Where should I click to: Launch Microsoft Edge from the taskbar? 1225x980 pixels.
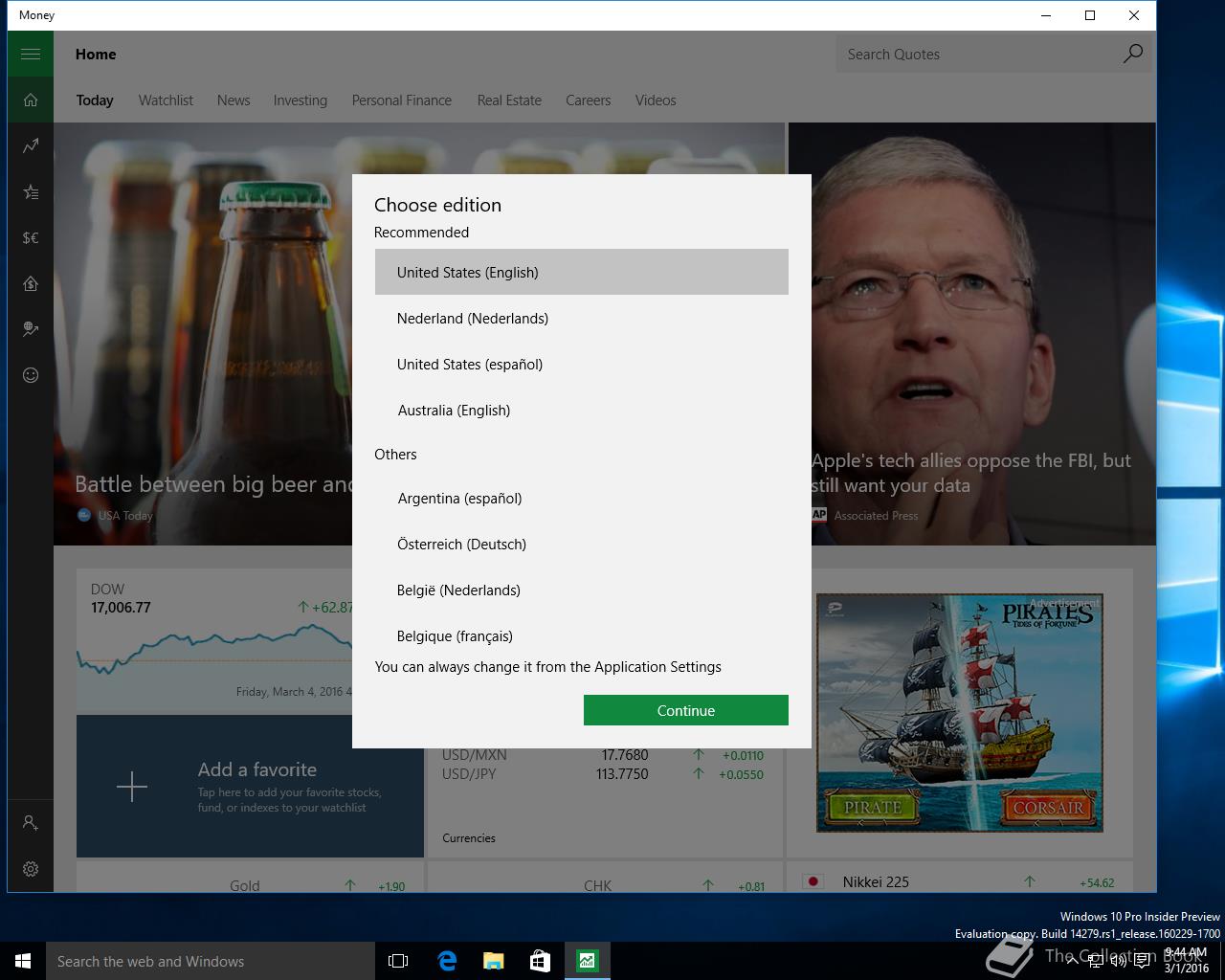pos(446,961)
